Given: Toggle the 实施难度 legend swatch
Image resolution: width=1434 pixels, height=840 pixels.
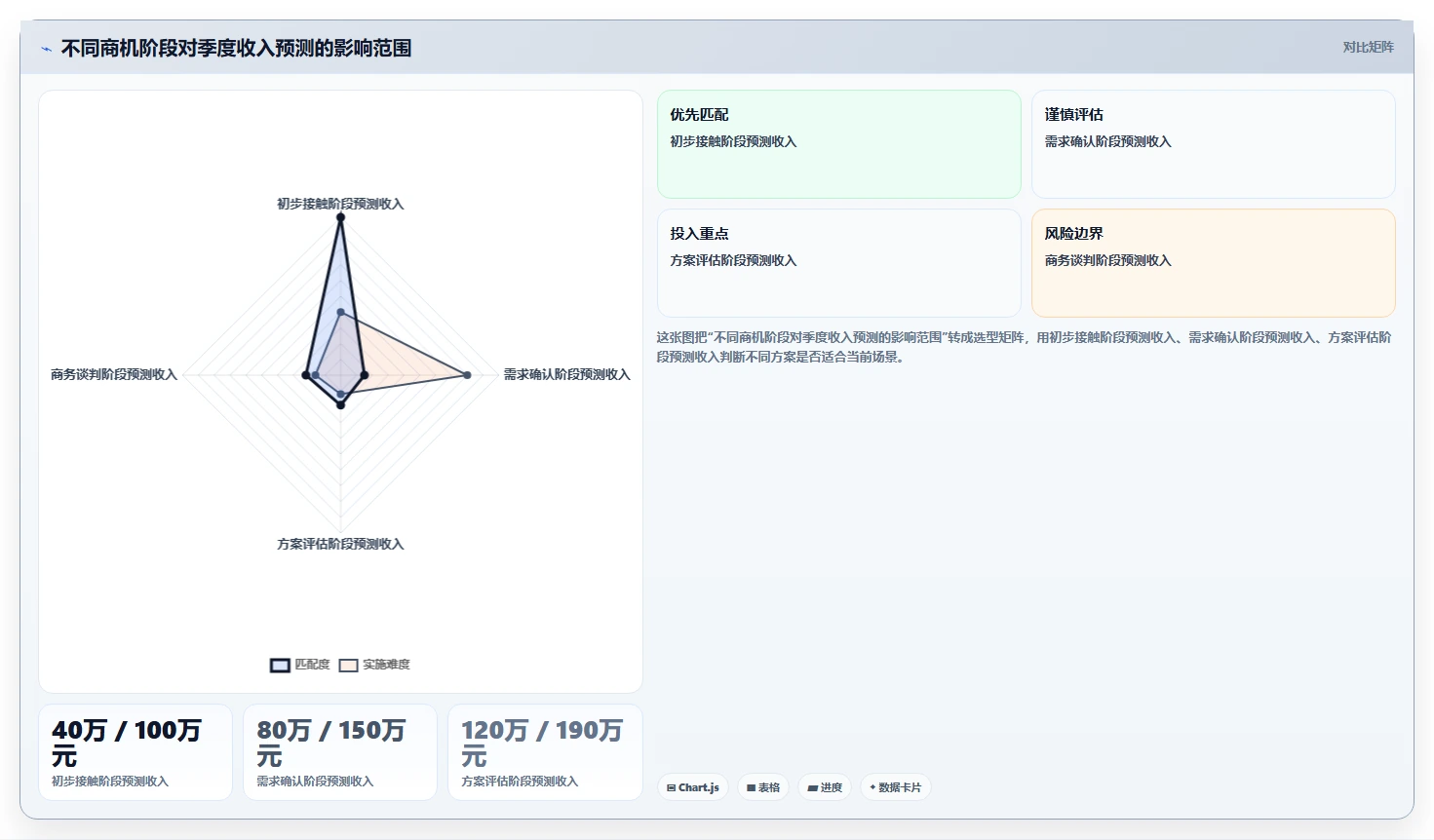Looking at the screenshot, I should point(348,666).
